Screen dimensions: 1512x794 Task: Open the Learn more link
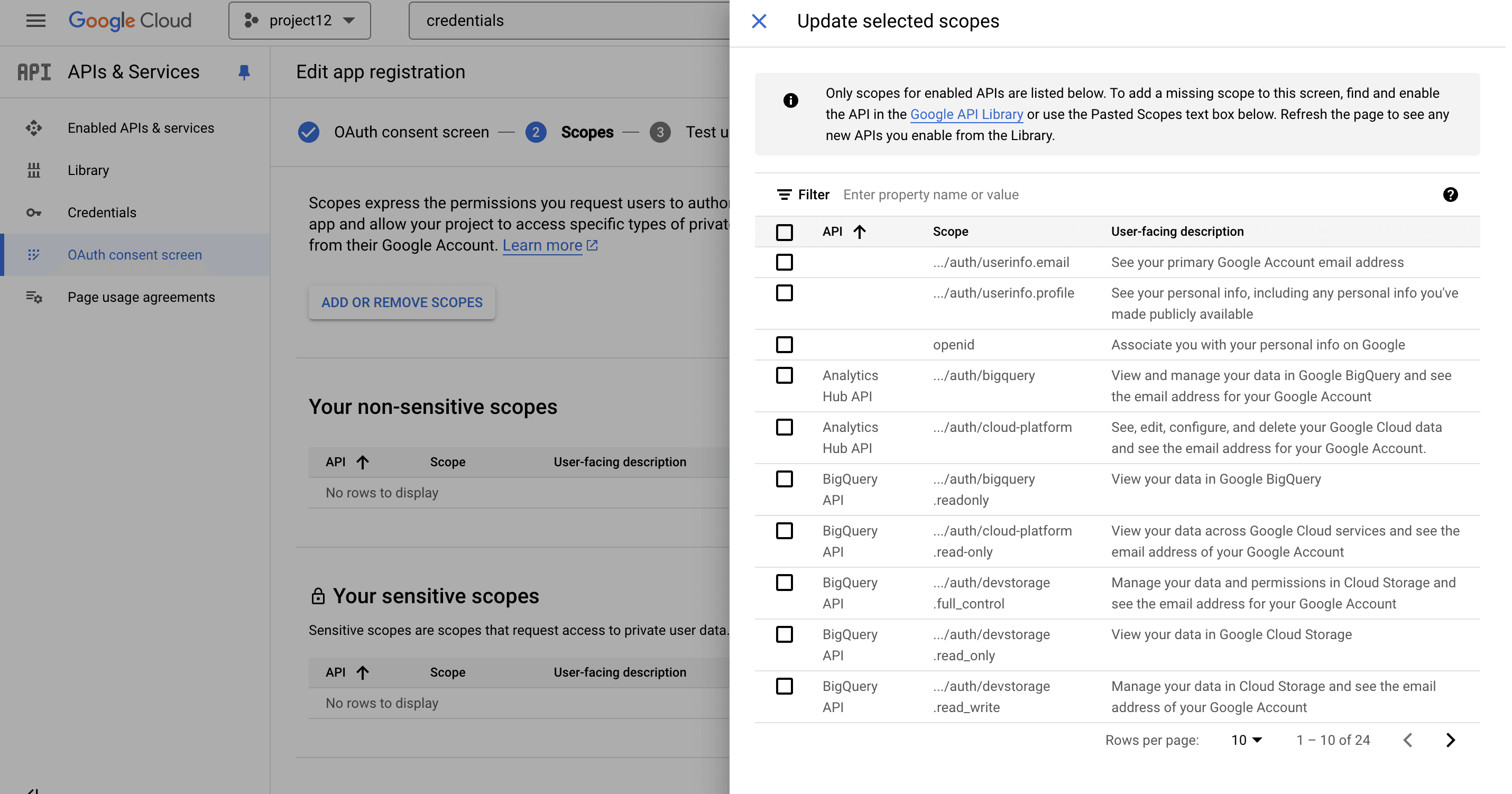(x=550, y=245)
